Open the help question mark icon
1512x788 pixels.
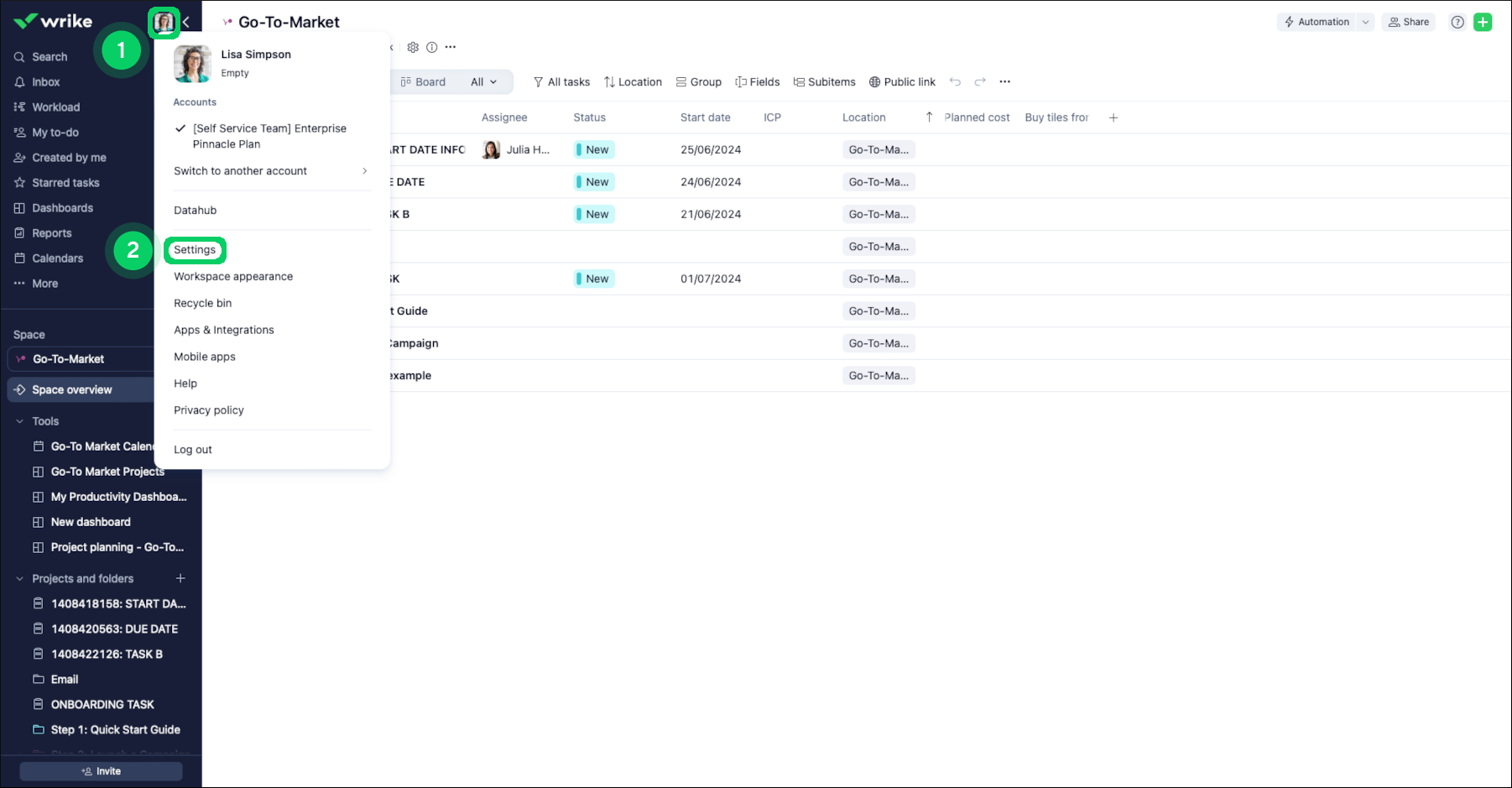click(1457, 22)
